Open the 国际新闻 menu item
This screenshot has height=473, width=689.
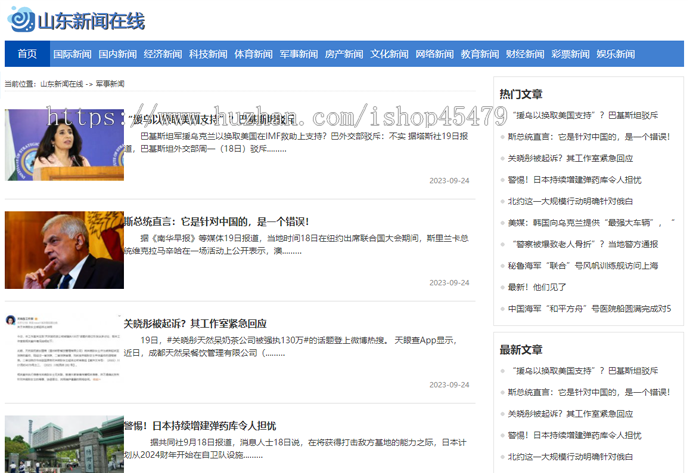point(73,54)
